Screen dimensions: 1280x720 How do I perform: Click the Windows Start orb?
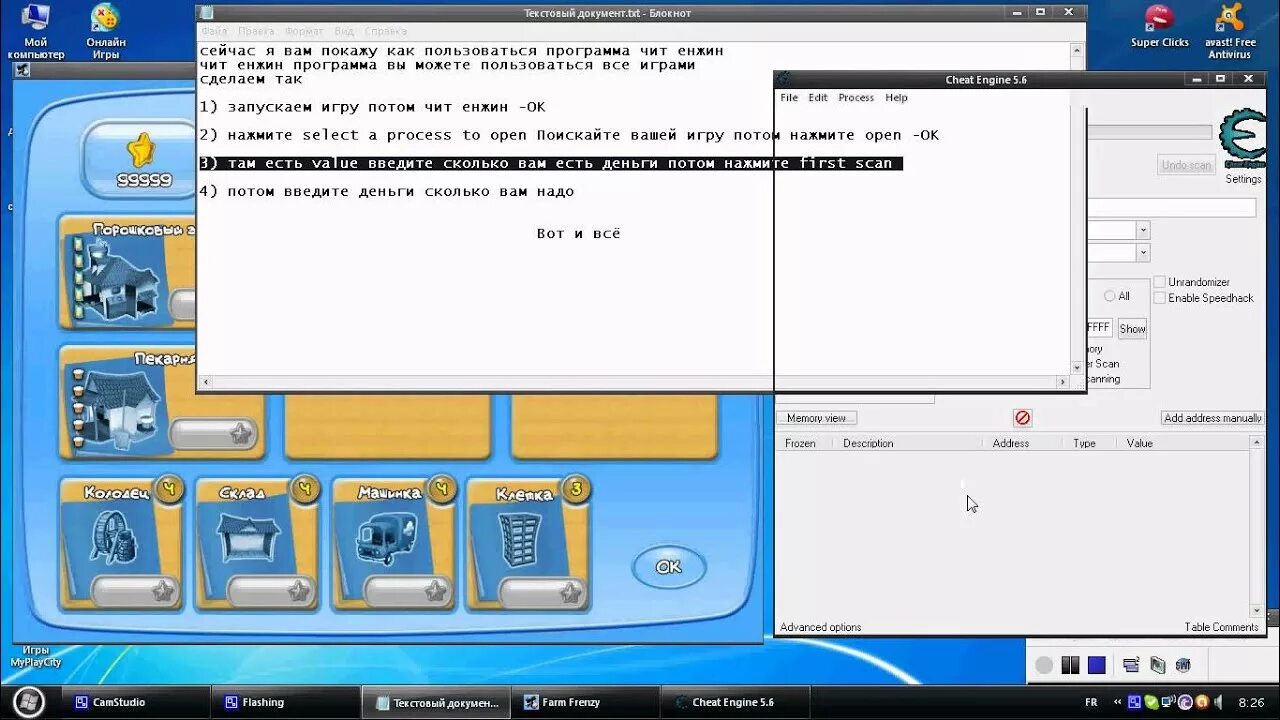[28, 701]
